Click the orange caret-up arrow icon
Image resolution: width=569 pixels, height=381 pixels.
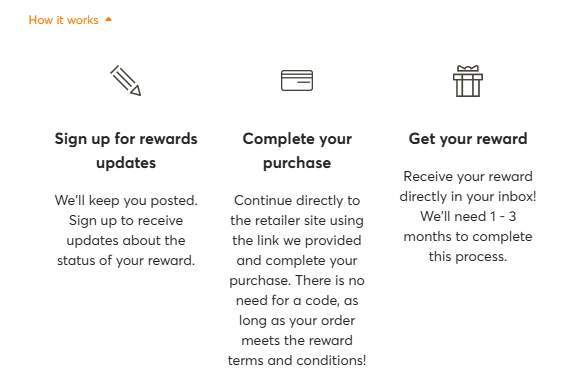(108, 19)
